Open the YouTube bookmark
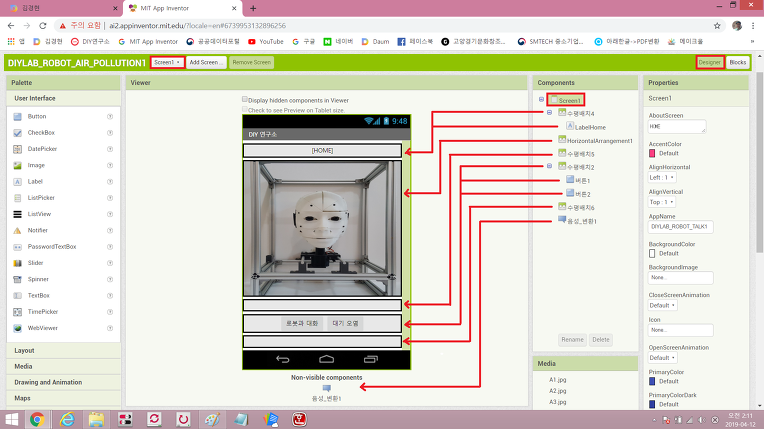This screenshot has height=429, width=764. [266, 42]
